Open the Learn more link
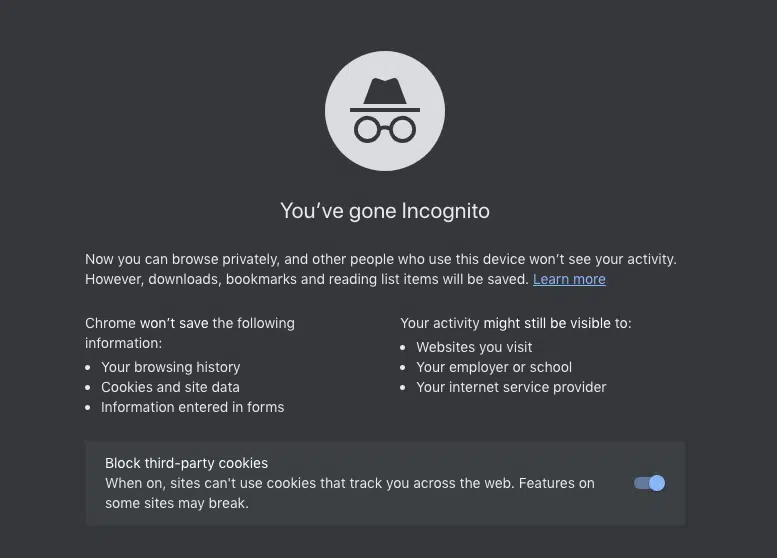777x558 pixels. [x=569, y=279]
